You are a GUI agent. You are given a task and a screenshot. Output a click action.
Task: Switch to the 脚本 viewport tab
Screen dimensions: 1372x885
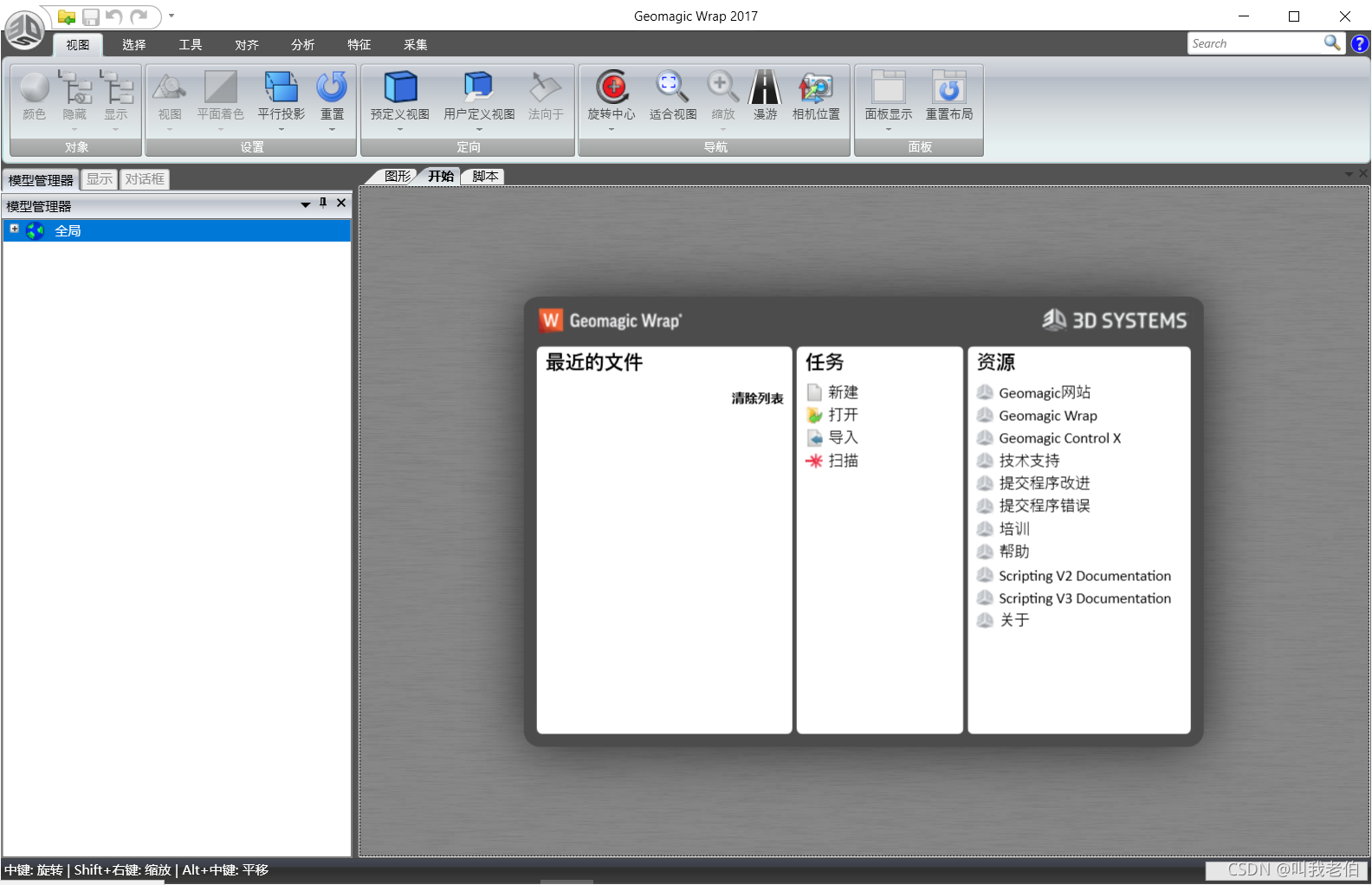(485, 176)
